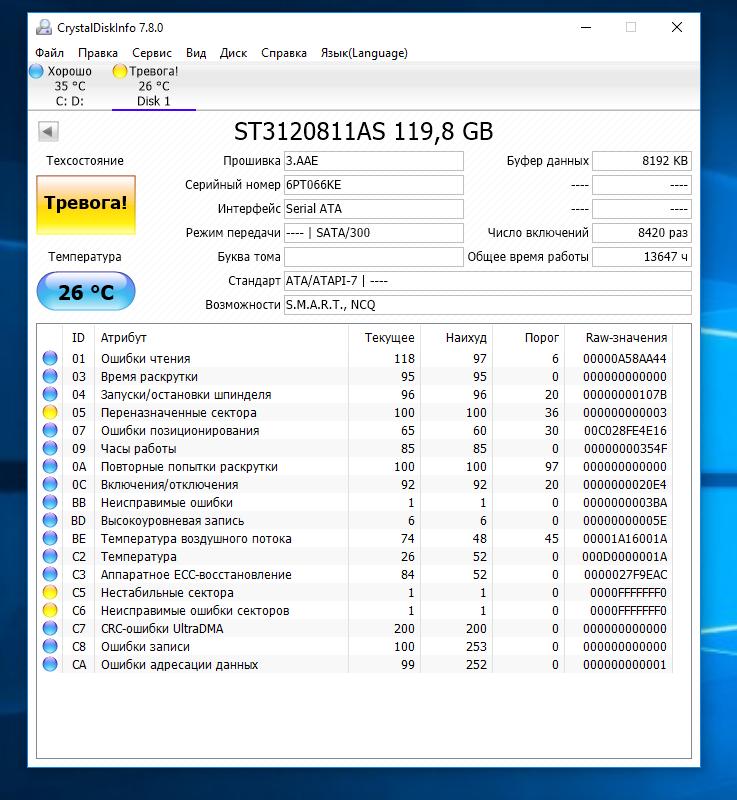Click raw value 0000027F9EAC

coord(625,574)
